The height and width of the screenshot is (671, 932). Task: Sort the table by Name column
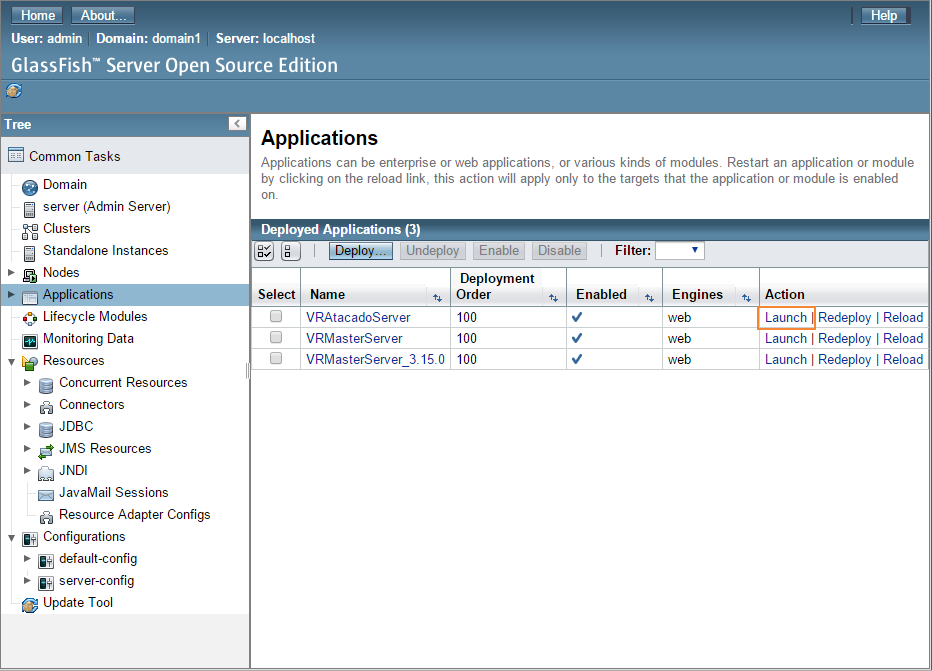point(437,298)
